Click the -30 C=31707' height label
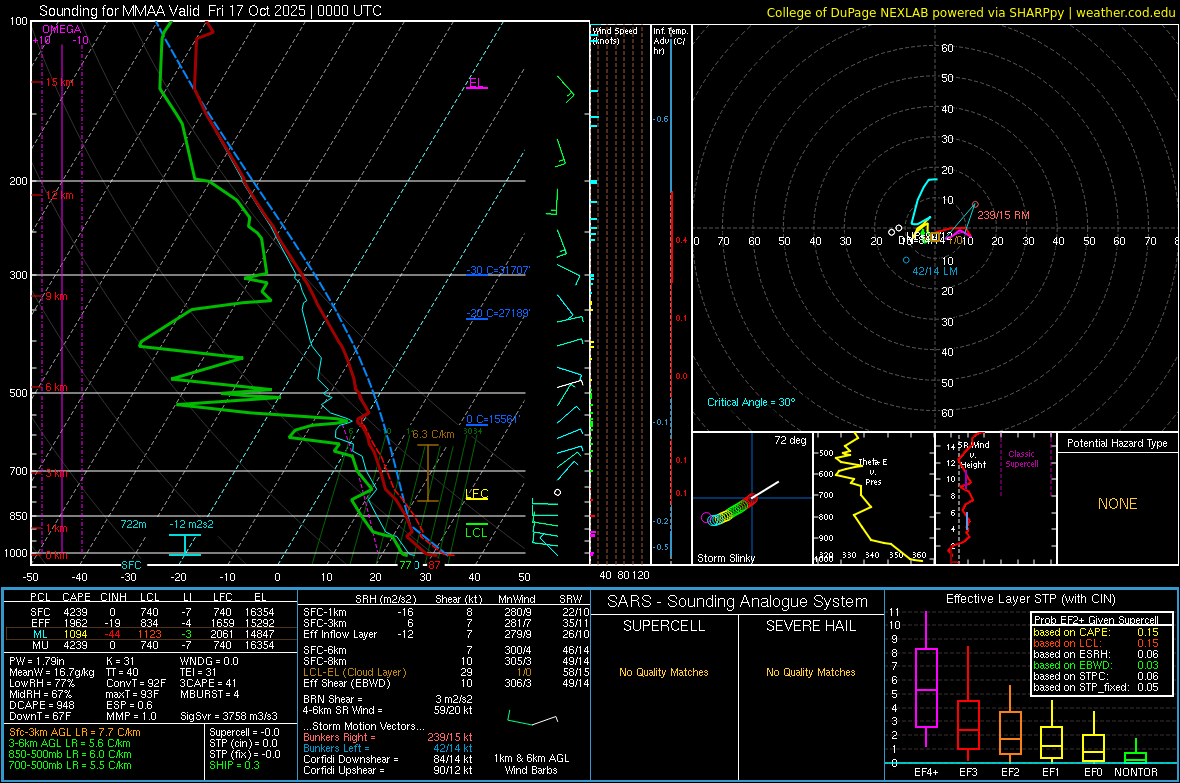The image size is (1180, 783). click(x=498, y=270)
